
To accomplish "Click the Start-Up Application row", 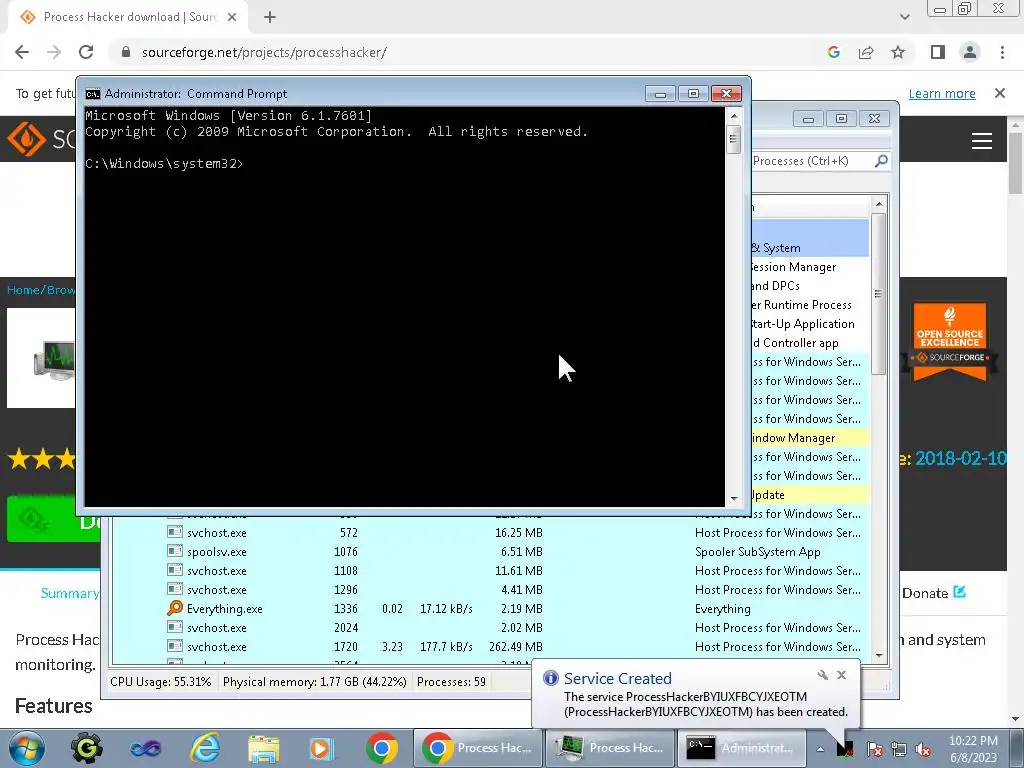I will tap(810, 324).
